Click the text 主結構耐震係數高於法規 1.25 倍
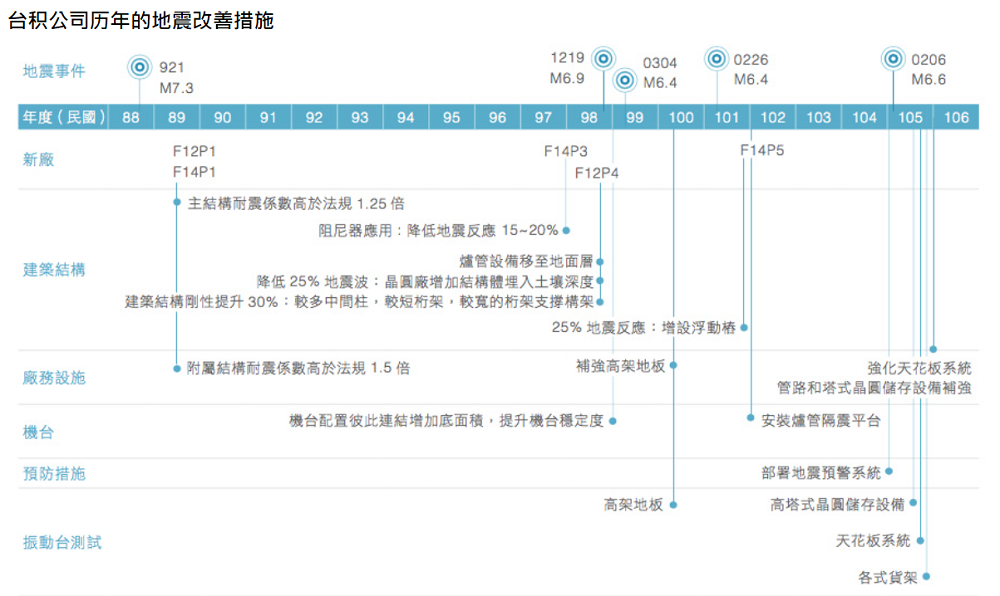 296,203
